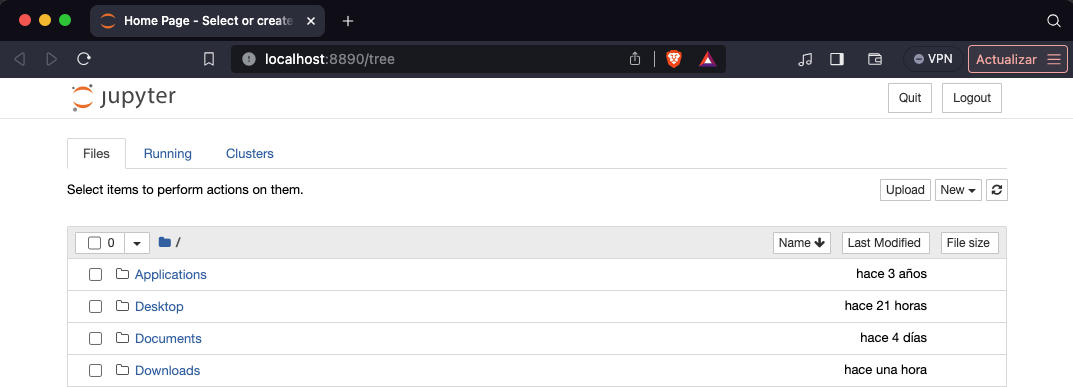Sort files by Name

click(802, 243)
